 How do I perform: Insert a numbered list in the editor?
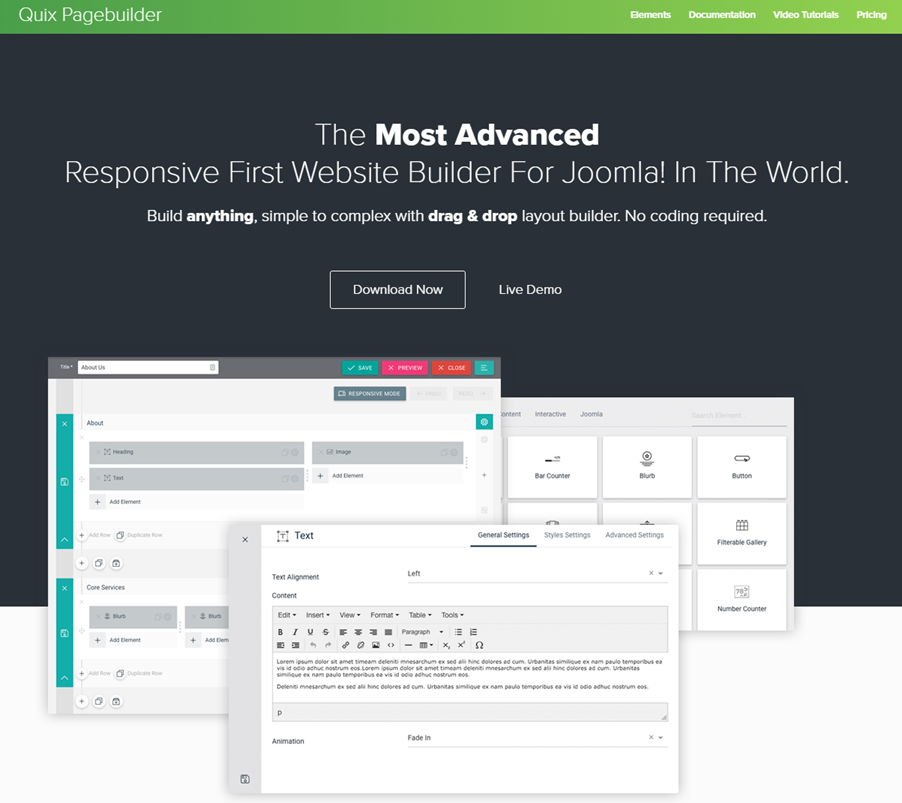click(473, 632)
